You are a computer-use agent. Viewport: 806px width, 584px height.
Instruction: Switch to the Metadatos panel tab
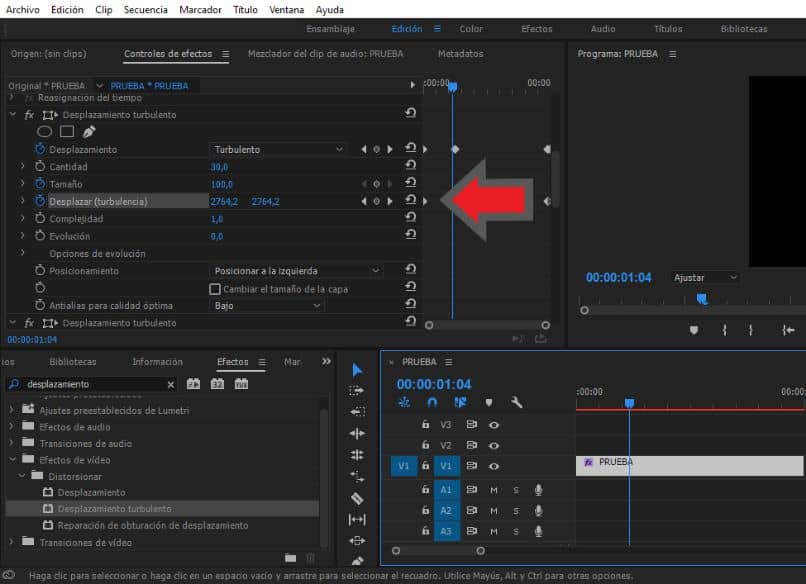pyautogui.click(x=460, y=53)
